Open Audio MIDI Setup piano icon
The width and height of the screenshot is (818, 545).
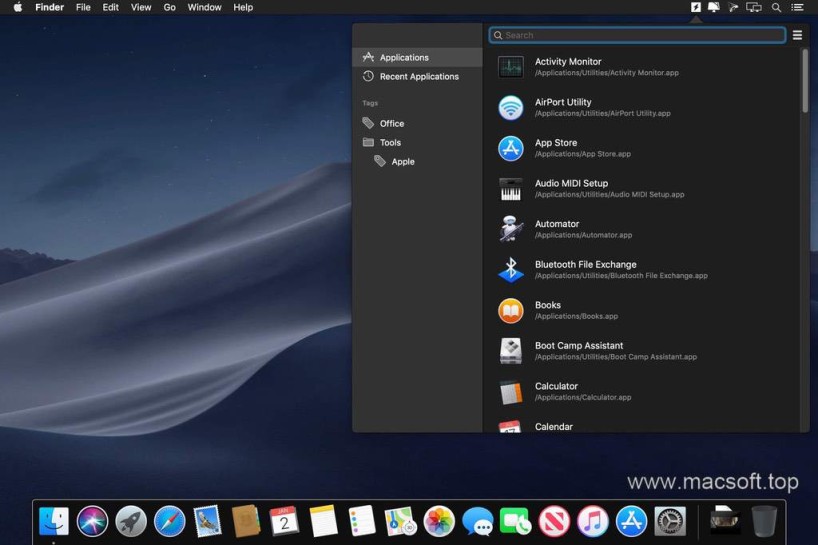tap(511, 189)
